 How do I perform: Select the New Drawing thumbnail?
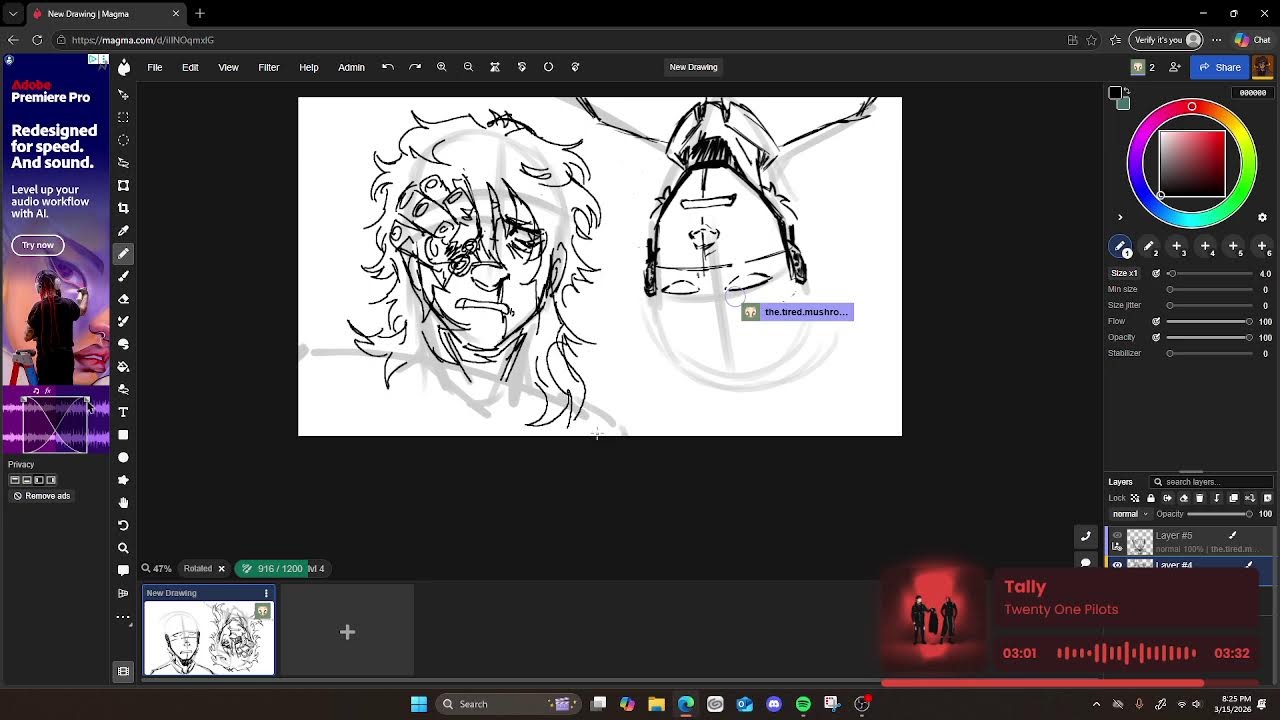coord(209,637)
